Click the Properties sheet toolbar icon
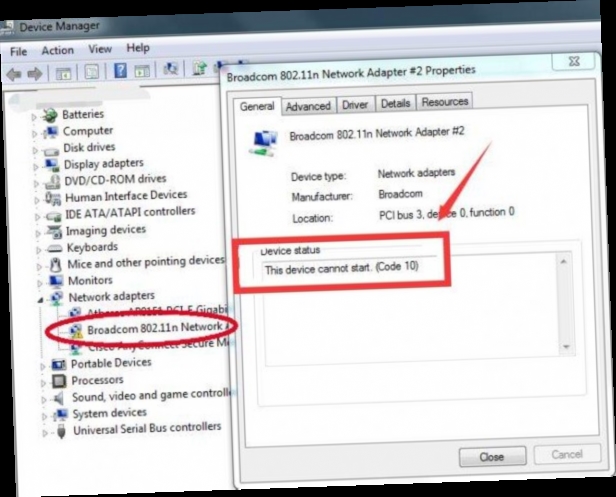 (x=92, y=72)
